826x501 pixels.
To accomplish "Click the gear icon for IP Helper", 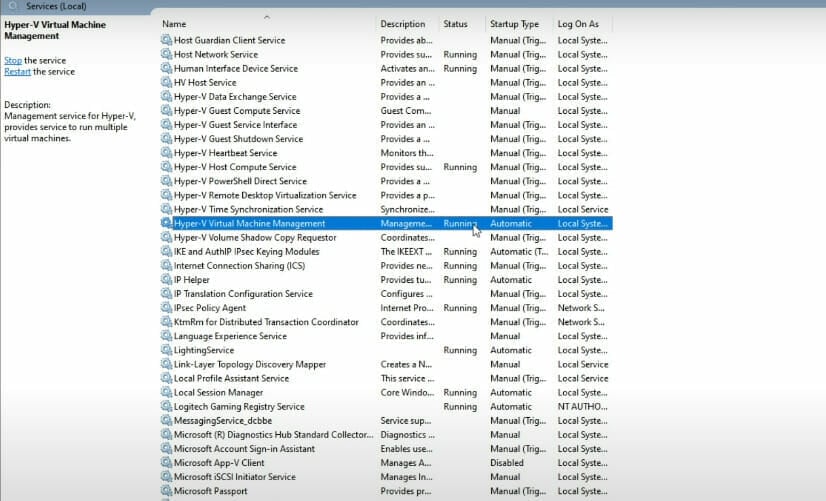I will (166, 280).
